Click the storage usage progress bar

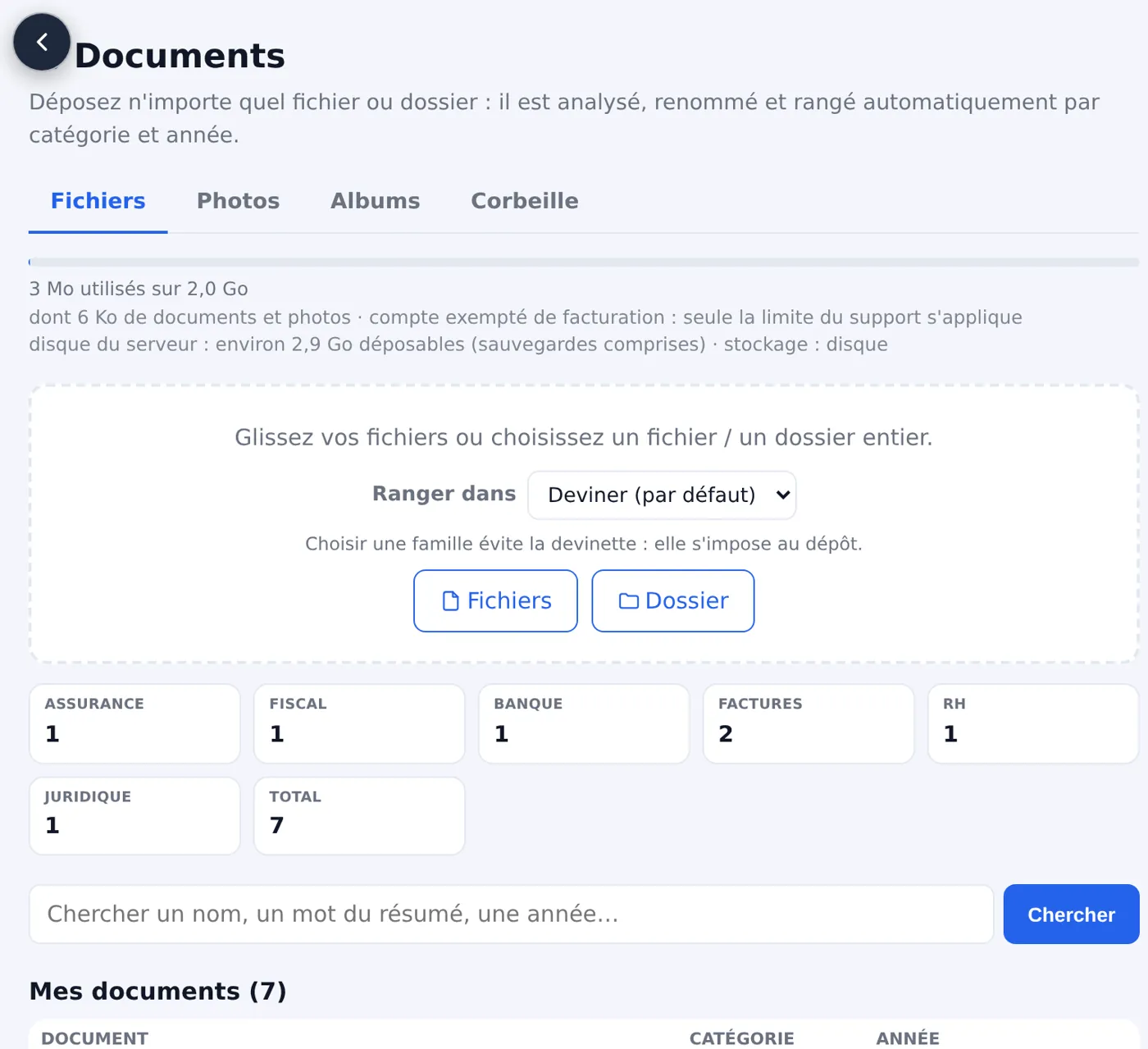coord(584,262)
